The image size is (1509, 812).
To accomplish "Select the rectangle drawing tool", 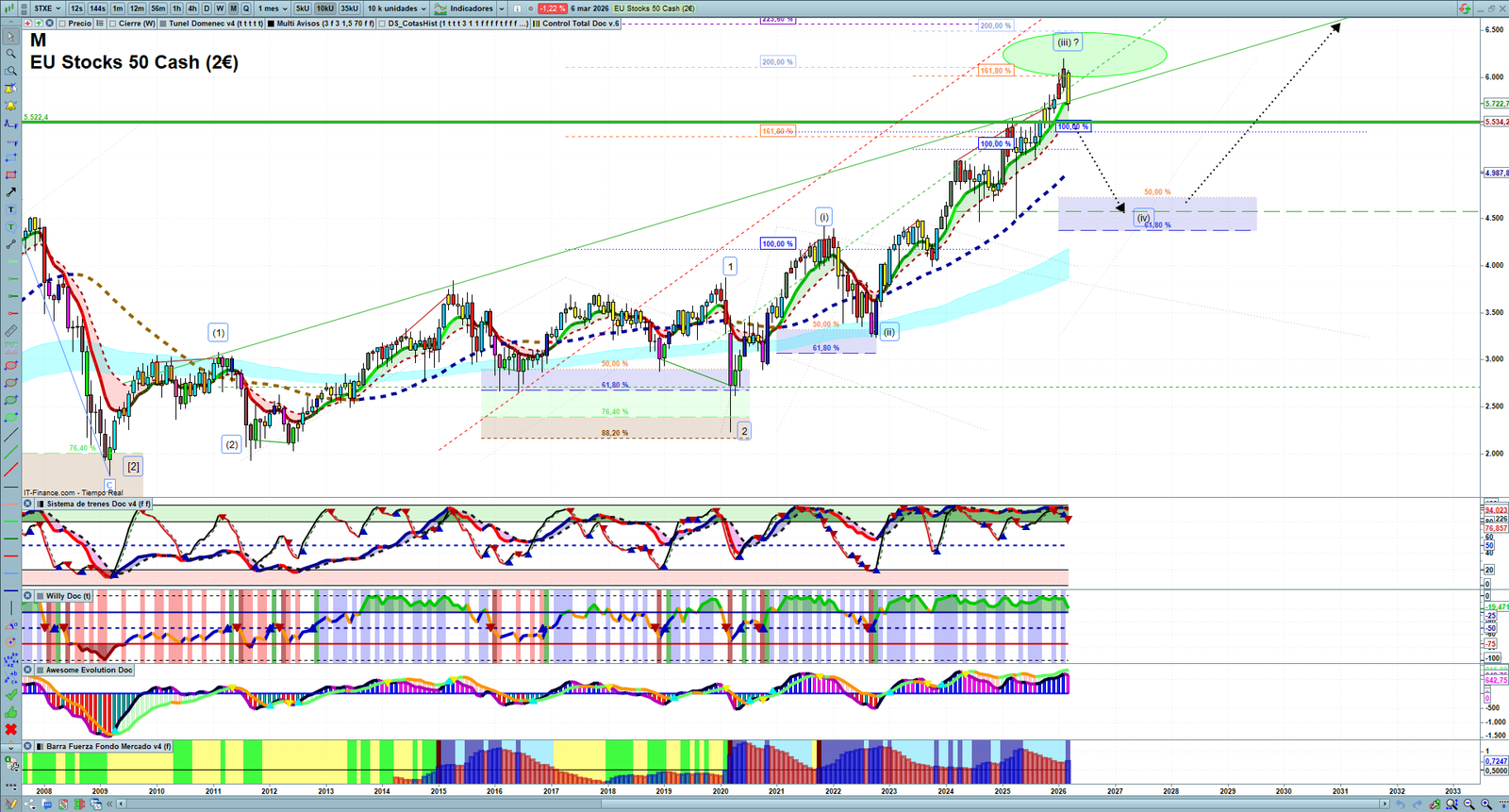I will coord(10,174).
